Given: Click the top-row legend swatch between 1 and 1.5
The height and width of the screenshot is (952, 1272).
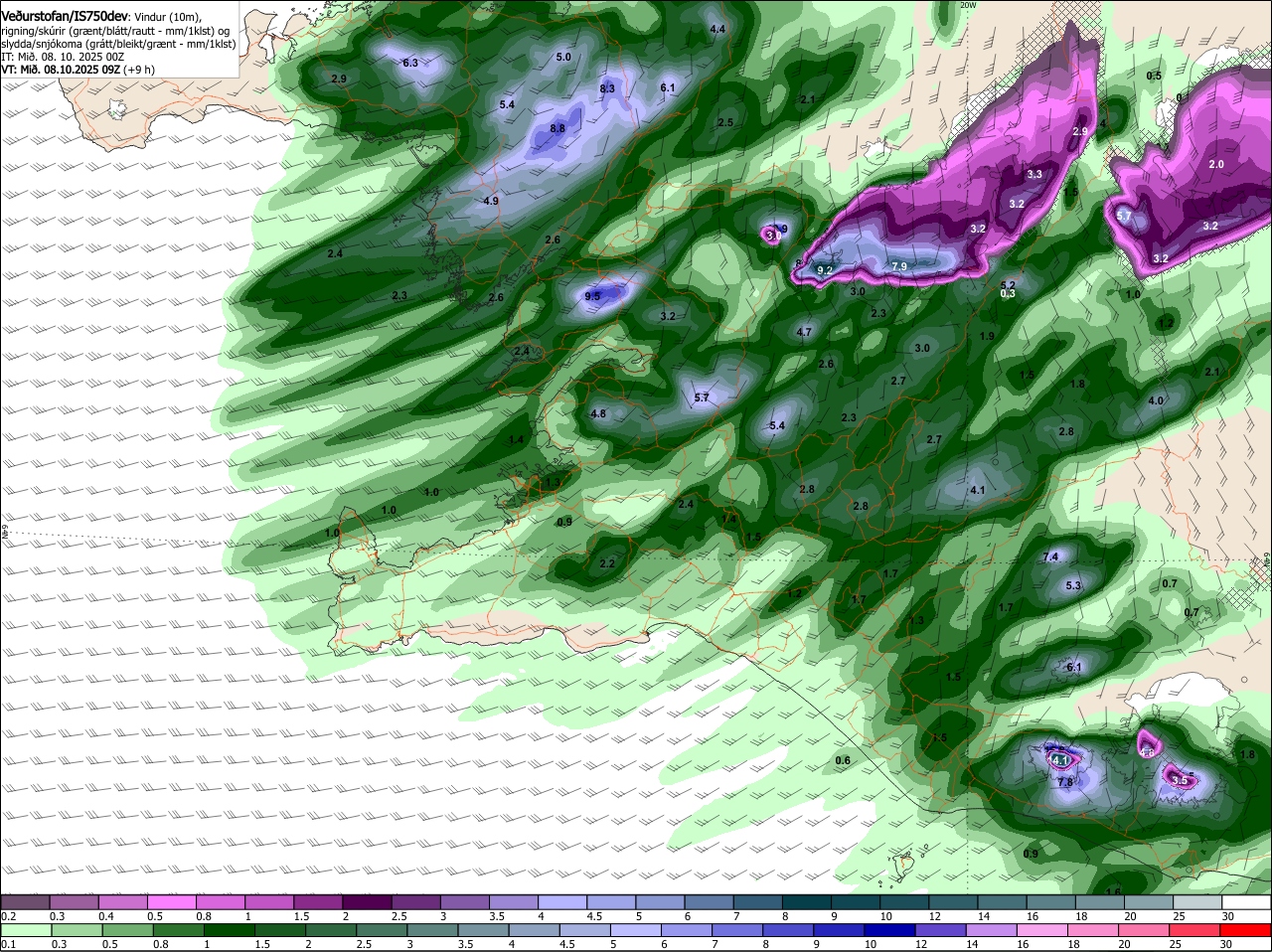Looking at the screenshot, I should [271, 902].
